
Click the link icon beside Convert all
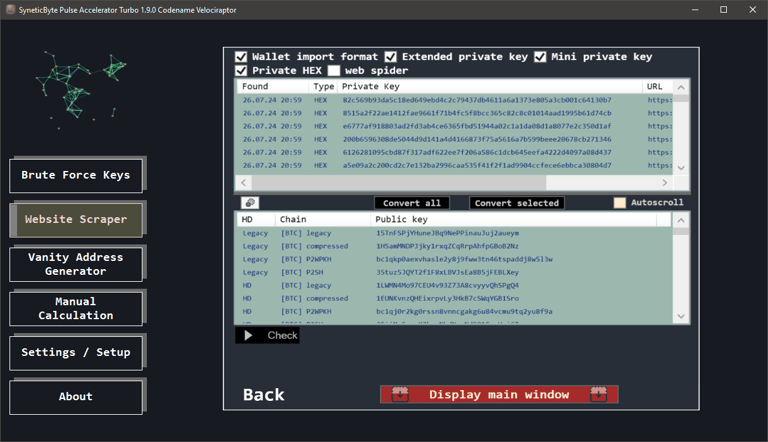(250, 203)
